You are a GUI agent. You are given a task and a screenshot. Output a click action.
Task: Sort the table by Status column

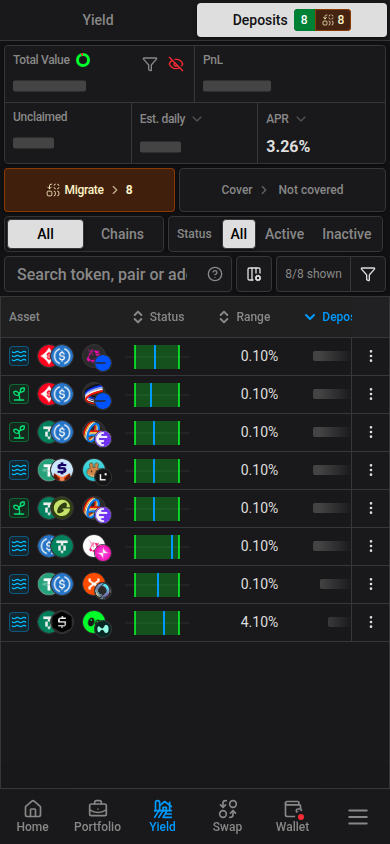tap(159, 317)
